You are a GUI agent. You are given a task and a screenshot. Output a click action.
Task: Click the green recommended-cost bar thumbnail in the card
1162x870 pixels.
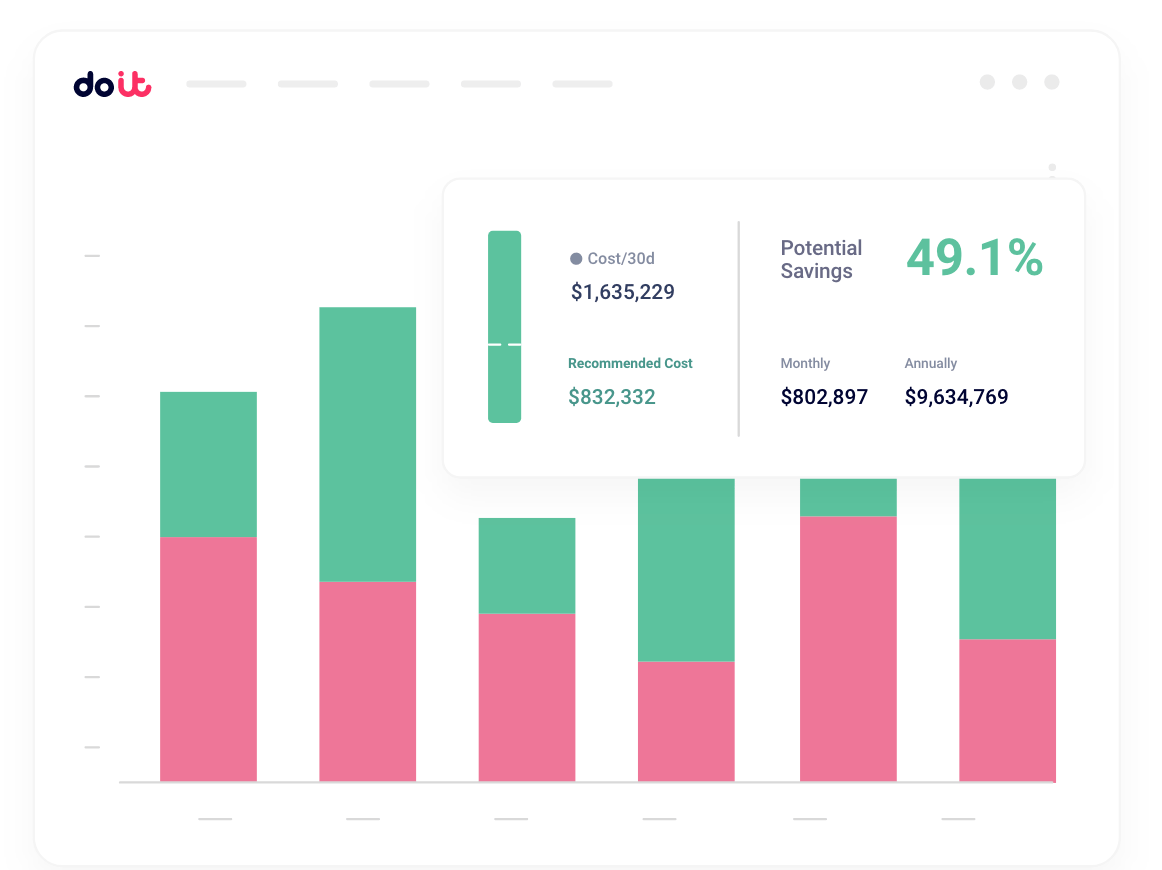[x=504, y=325]
